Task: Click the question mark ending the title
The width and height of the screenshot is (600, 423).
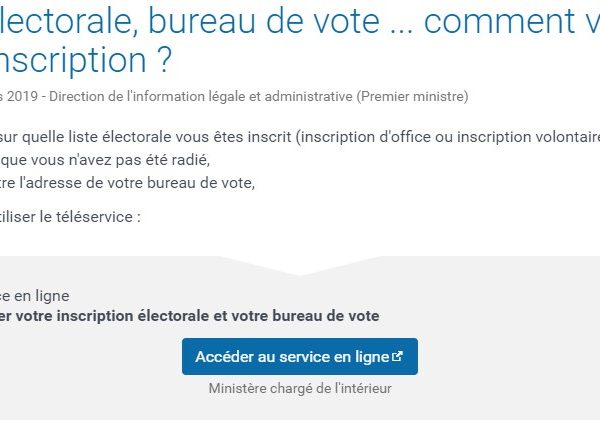Action: 165,60
